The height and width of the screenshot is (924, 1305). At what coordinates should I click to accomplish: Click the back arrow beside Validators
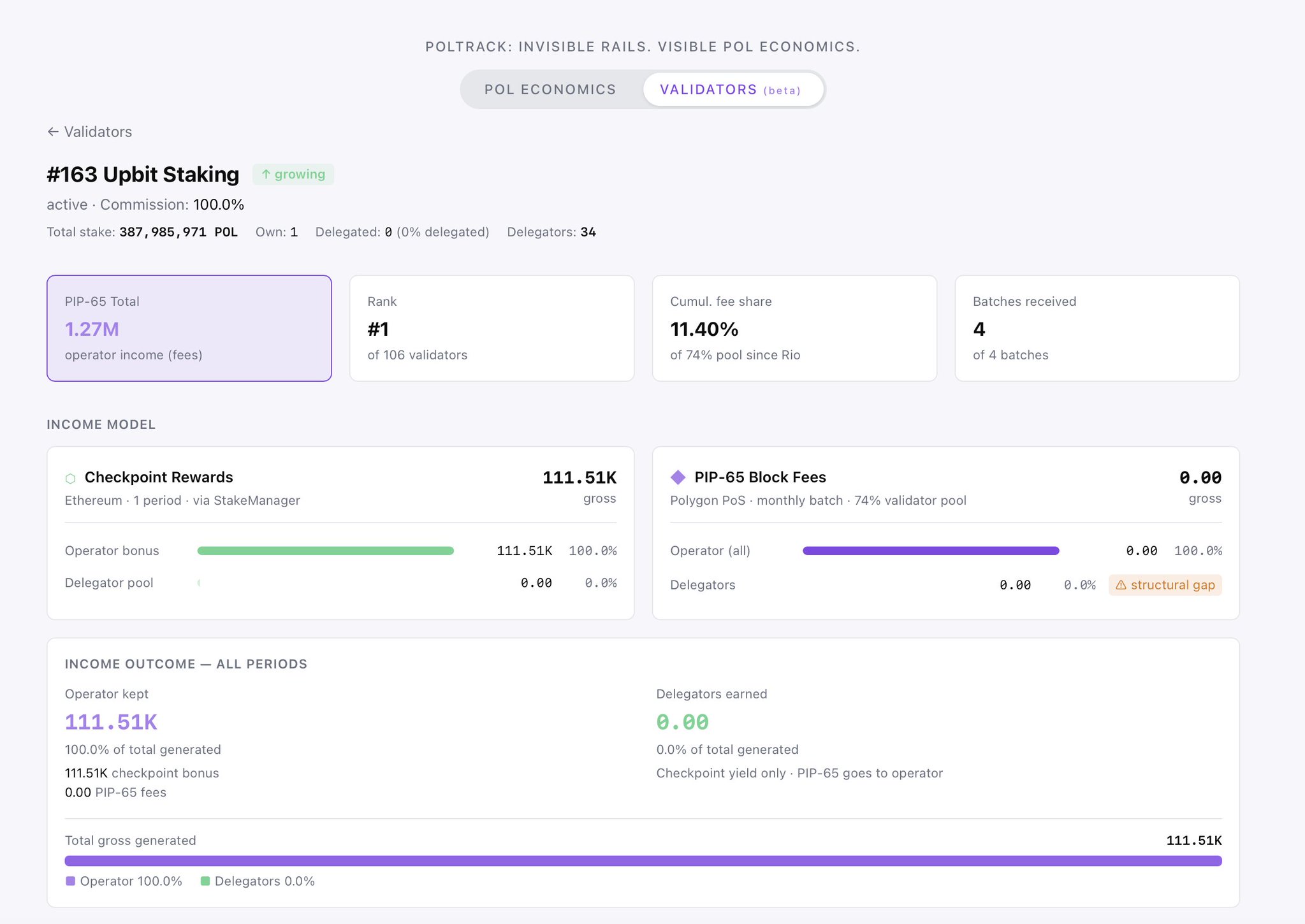(x=53, y=132)
